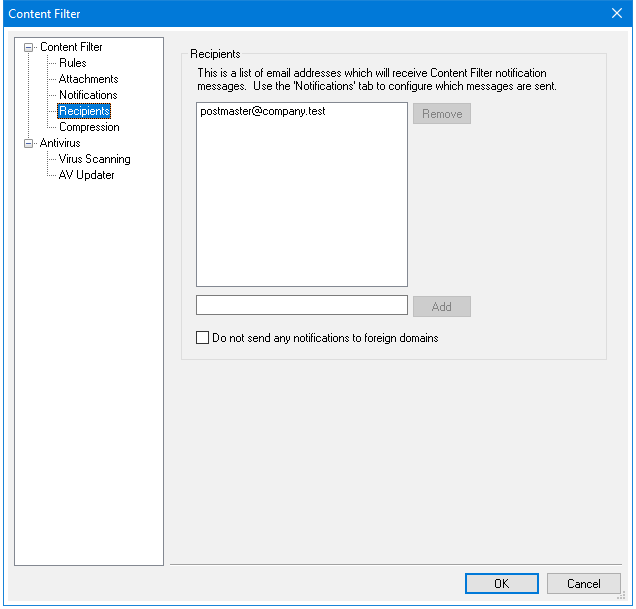
Task: Open Virus Scanning under Antivirus
Action: (94, 159)
